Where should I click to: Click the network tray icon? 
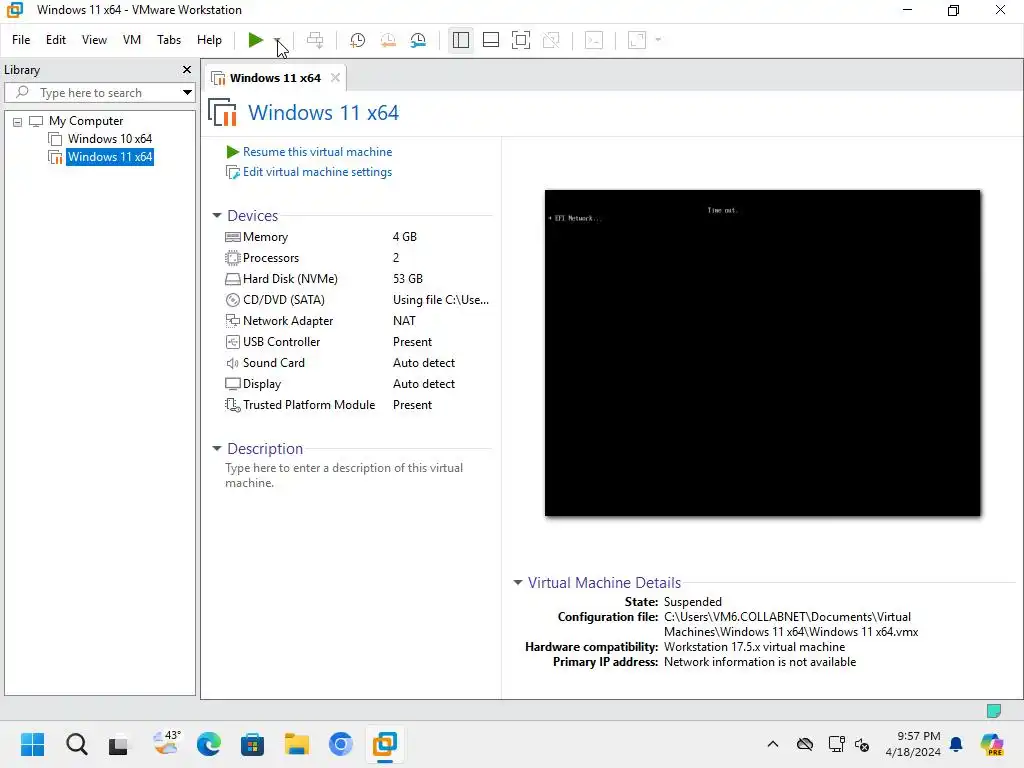[x=836, y=744]
